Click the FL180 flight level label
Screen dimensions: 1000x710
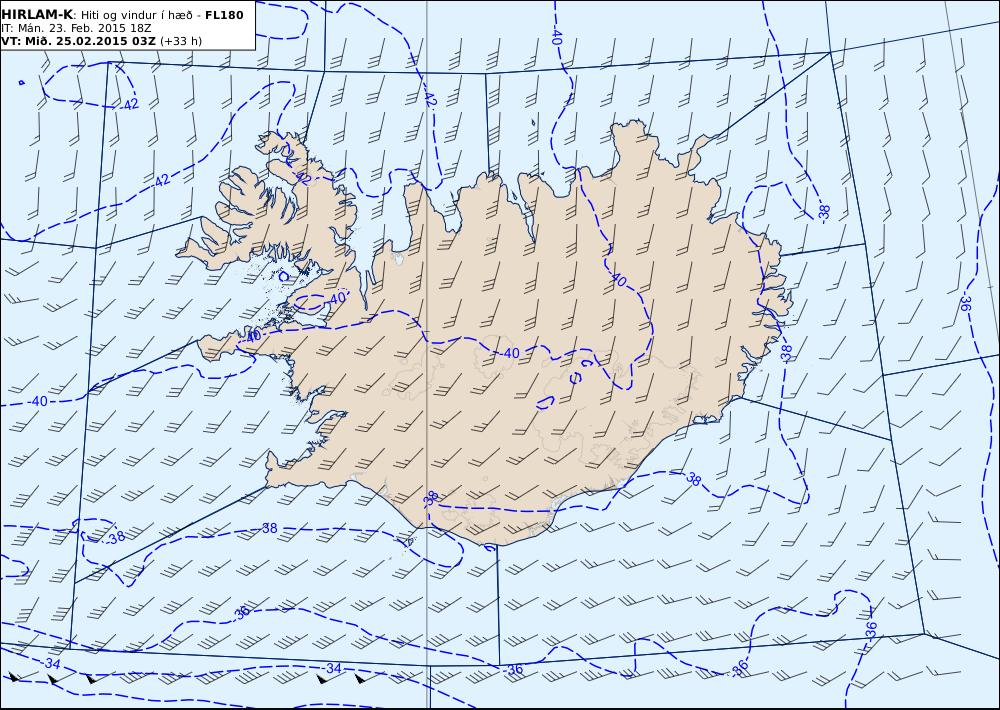(x=224, y=15)
